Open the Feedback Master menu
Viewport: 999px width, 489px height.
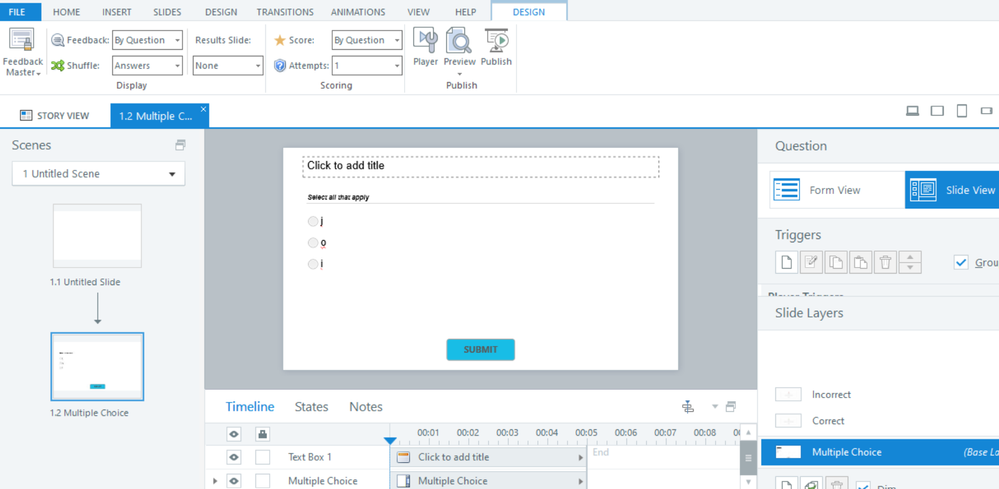tap(22, 53)
